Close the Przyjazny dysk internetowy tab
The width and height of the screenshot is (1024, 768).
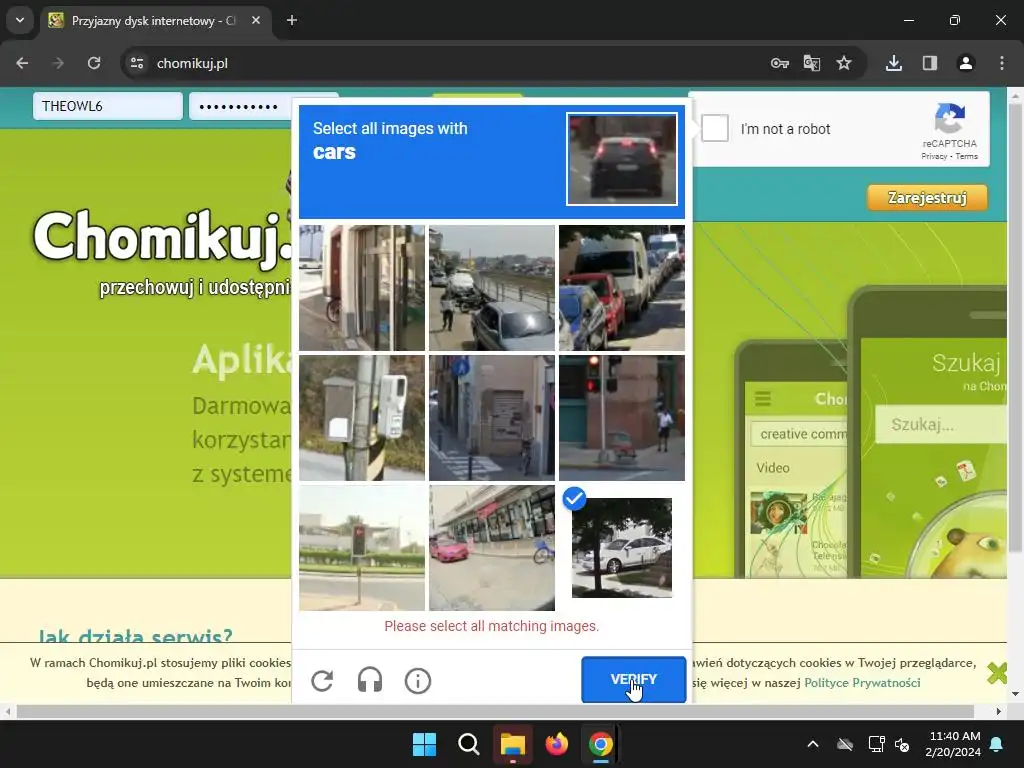pos(256,20)
